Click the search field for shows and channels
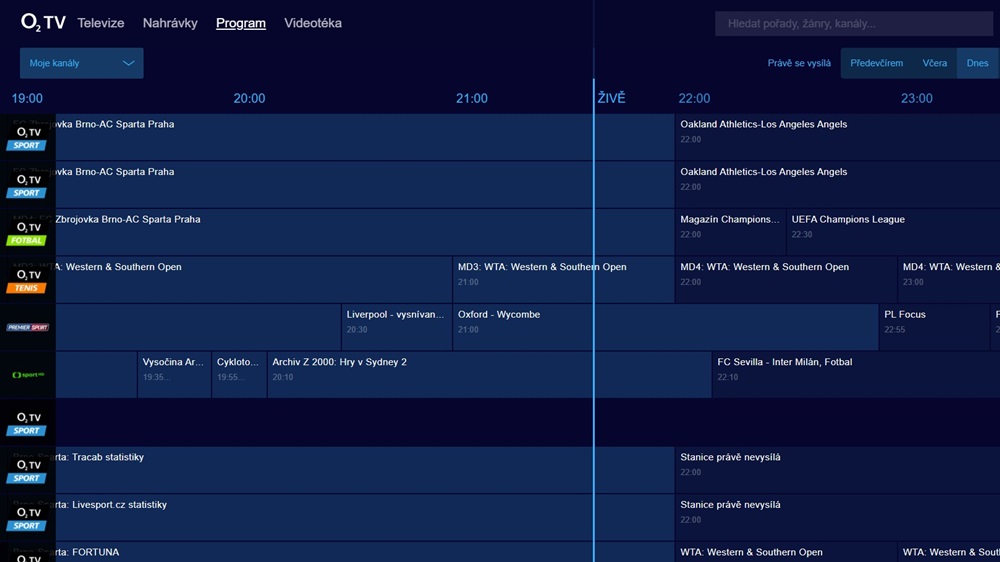The image size is (1000, 562). click(x=853, y=24)
